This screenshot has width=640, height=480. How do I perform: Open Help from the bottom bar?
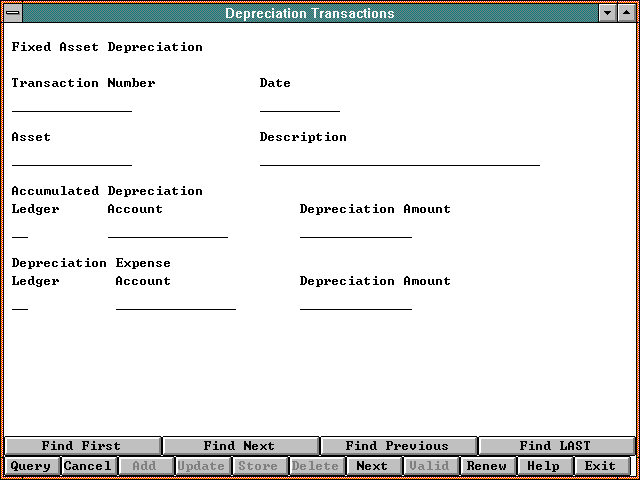tap(544, 466)
